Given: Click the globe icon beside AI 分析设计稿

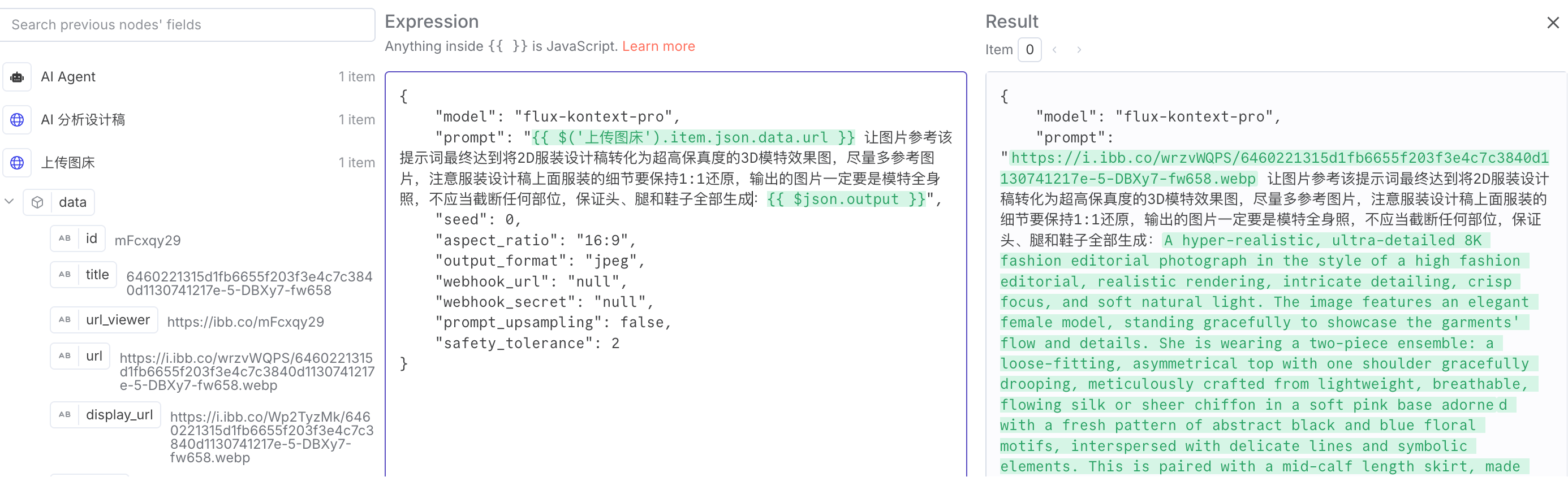Looking at the screenshot, I should coord(17,120).
